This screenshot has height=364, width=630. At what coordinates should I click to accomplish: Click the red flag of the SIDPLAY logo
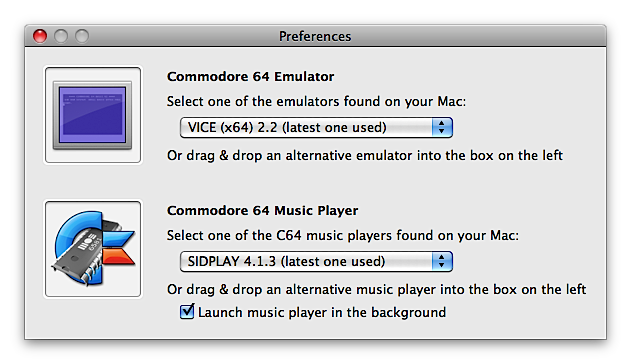(x=119, y=256)
